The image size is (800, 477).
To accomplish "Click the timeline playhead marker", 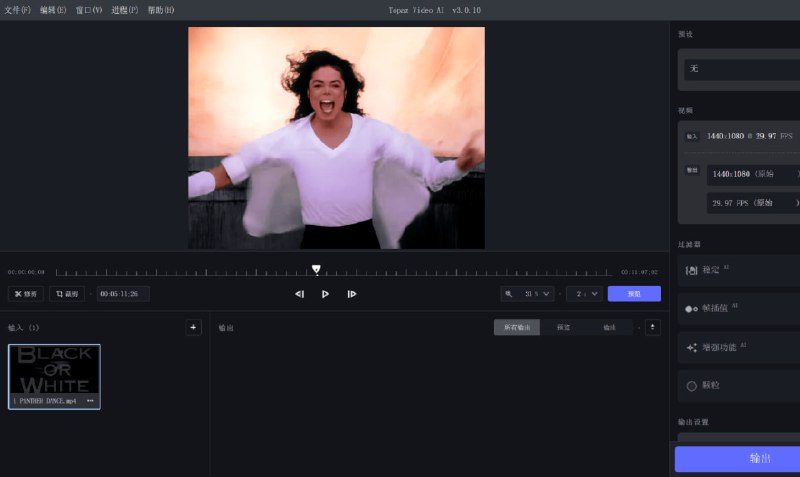I will [x=316, y=269].
